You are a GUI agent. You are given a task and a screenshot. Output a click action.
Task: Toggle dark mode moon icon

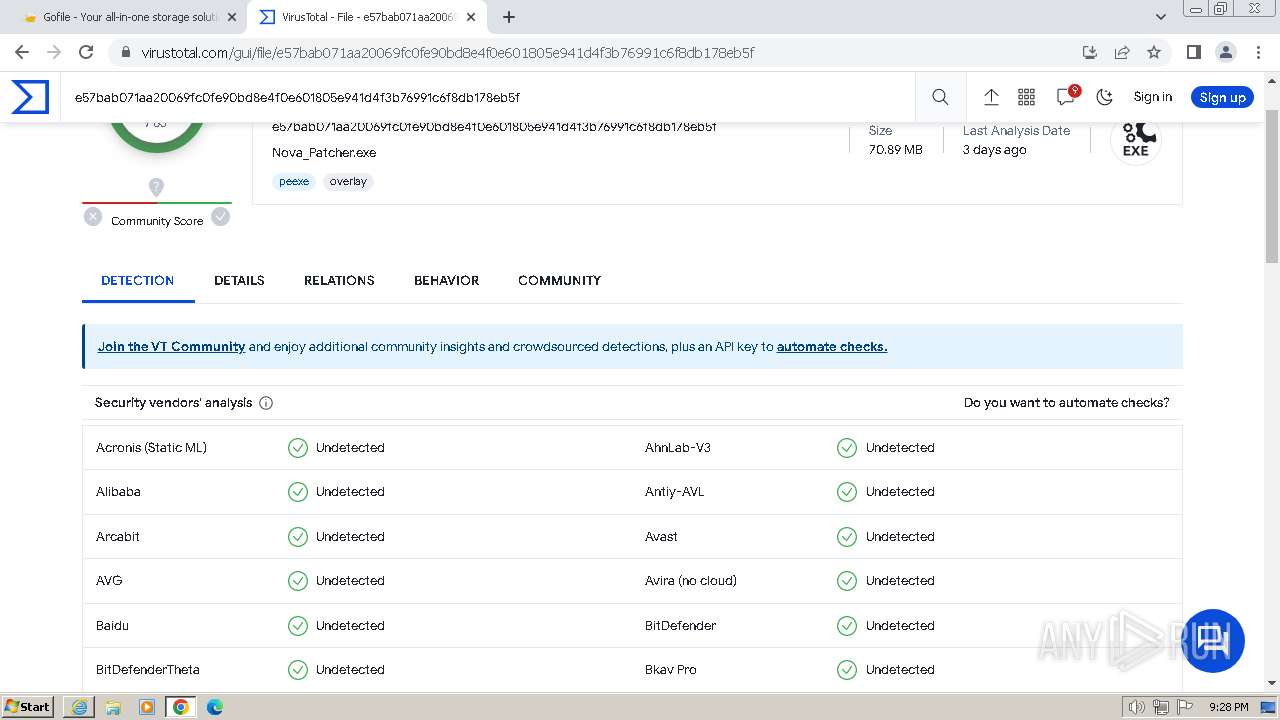pyautogui.click(x=1104, y=97)
